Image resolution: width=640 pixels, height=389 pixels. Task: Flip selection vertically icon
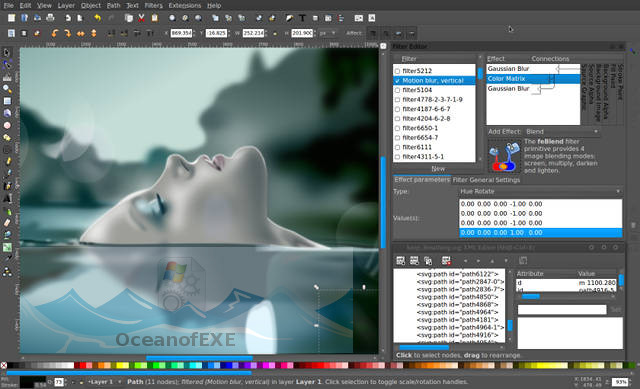(93, 33)
